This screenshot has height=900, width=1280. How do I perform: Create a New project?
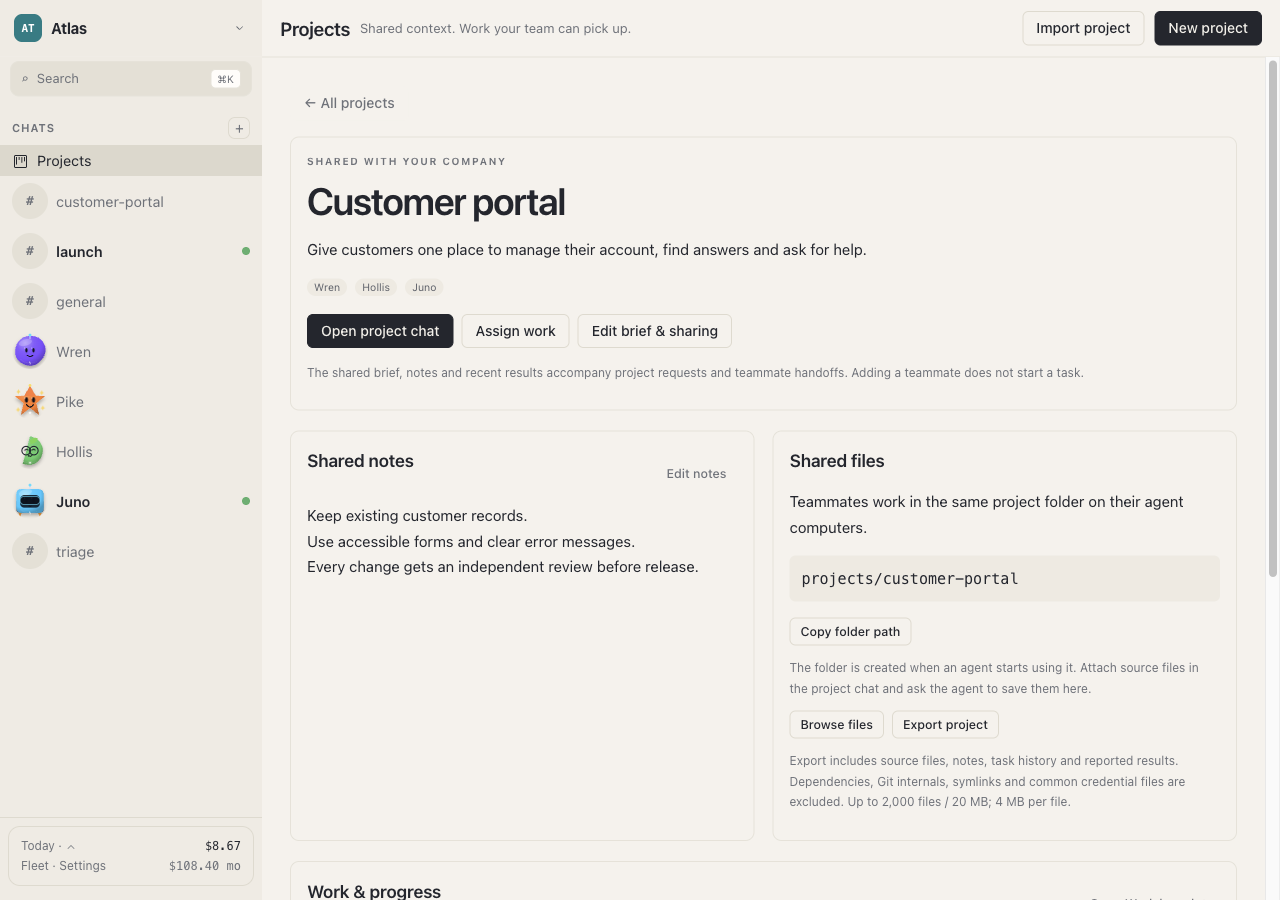pos(1208,28)
